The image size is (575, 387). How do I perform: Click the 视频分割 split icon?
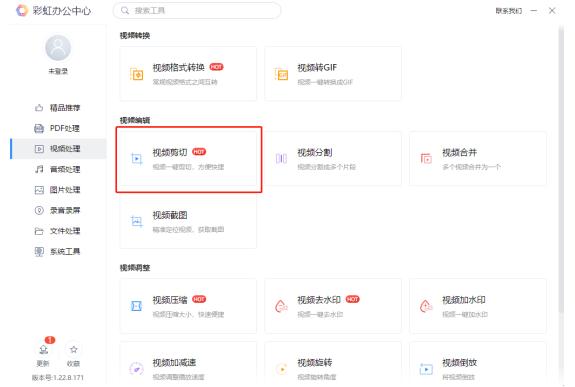point(281,158)
